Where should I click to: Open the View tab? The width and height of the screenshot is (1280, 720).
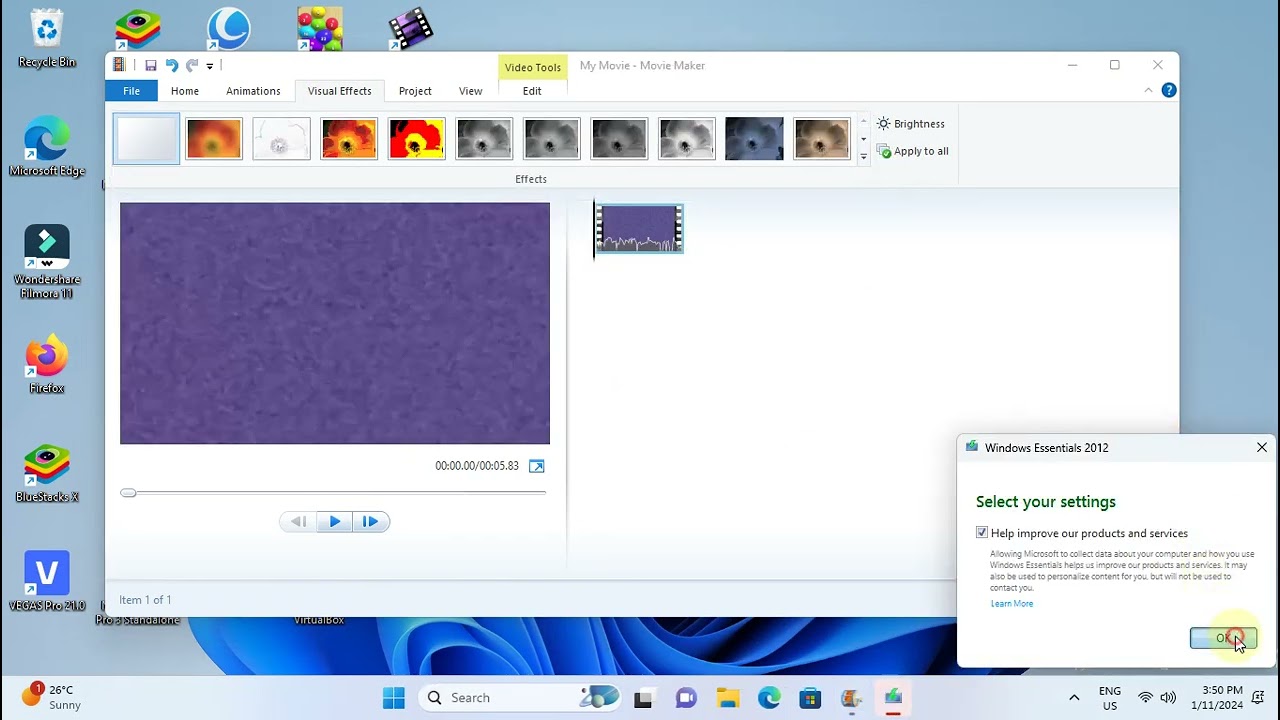pyautogui.click(x=470, y=91)
